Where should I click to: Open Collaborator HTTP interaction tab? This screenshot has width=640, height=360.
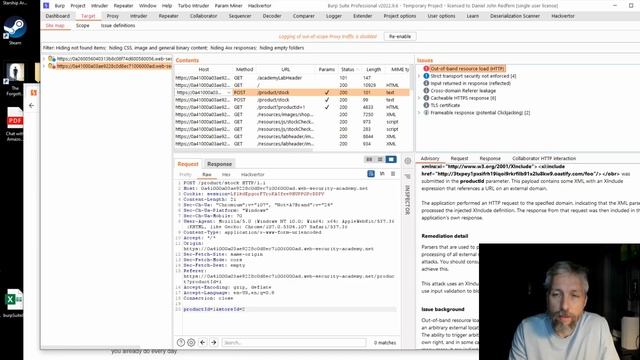coord(544,158)
